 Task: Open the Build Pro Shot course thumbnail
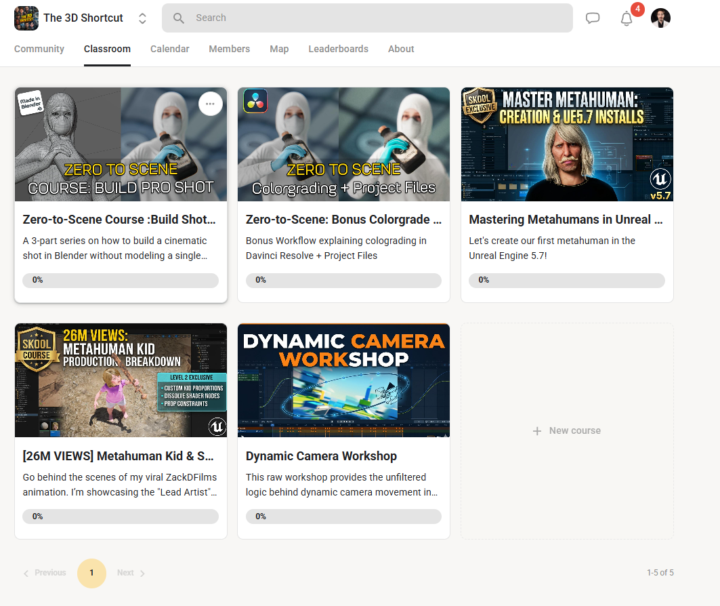[121, 144]
